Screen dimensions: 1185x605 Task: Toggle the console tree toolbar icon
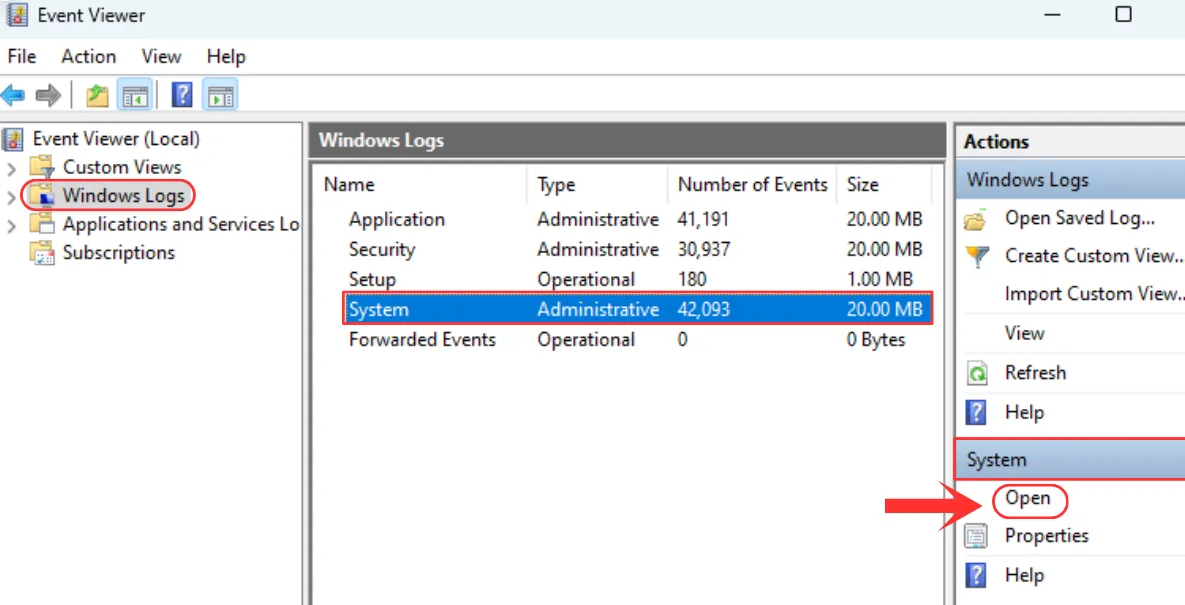[136, 95]
